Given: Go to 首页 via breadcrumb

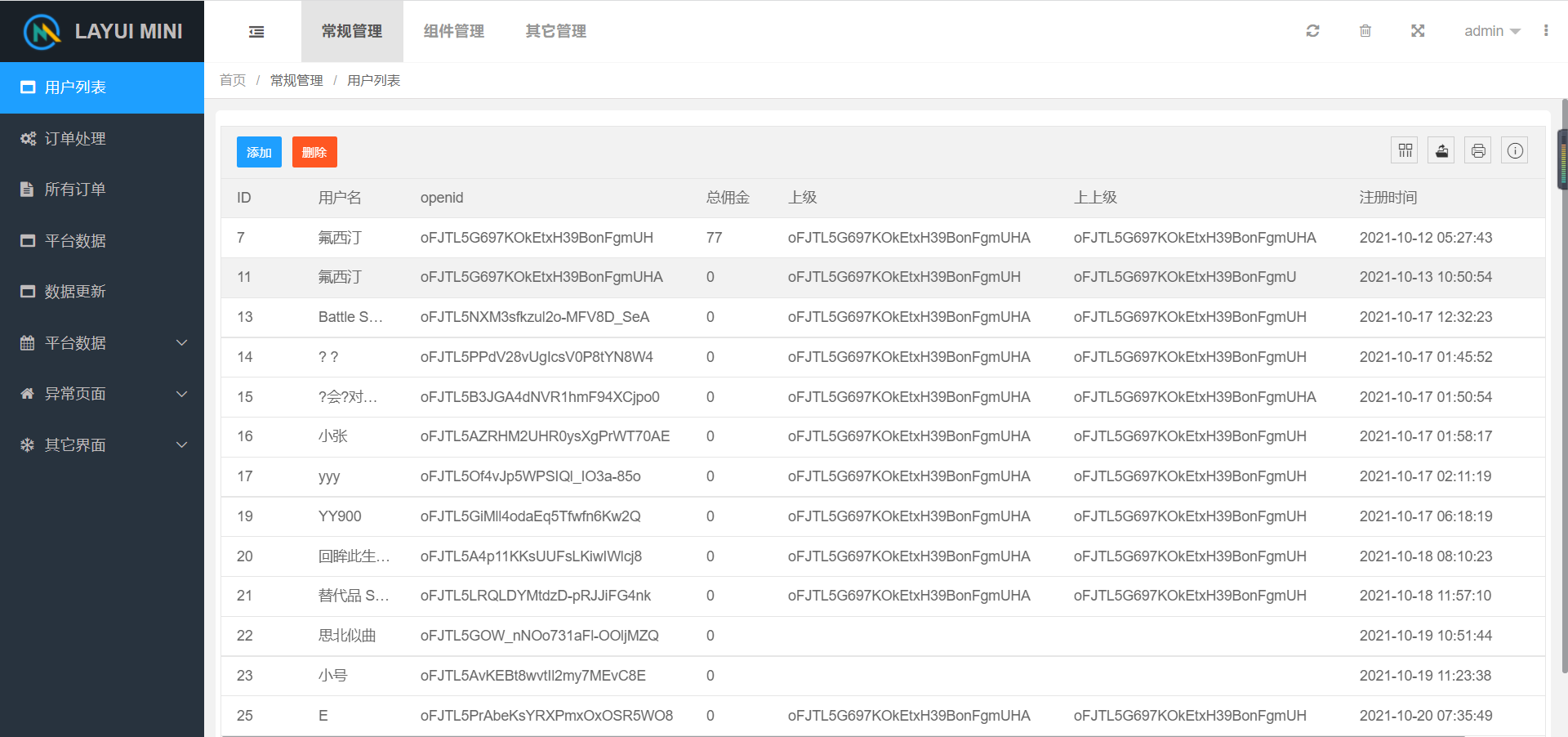Looking at the screenshot, I should (233, 80).
